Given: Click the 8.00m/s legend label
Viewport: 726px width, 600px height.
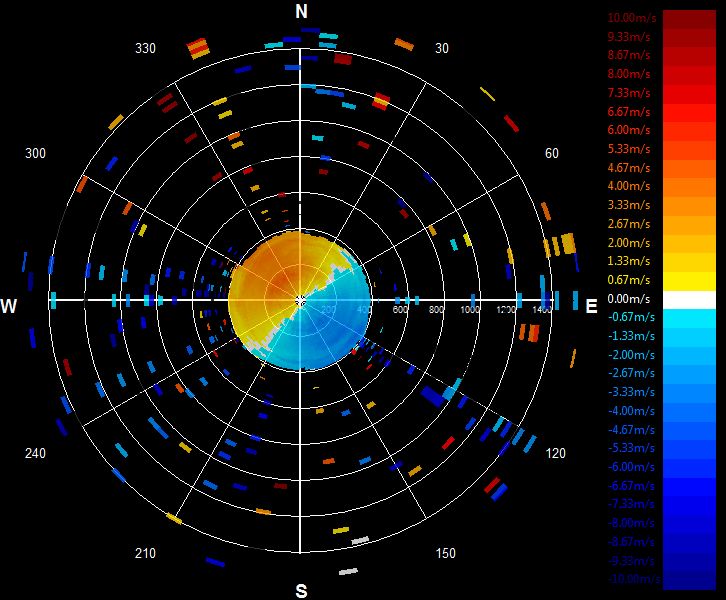Looking at the screenshot, I should [629, 74].
